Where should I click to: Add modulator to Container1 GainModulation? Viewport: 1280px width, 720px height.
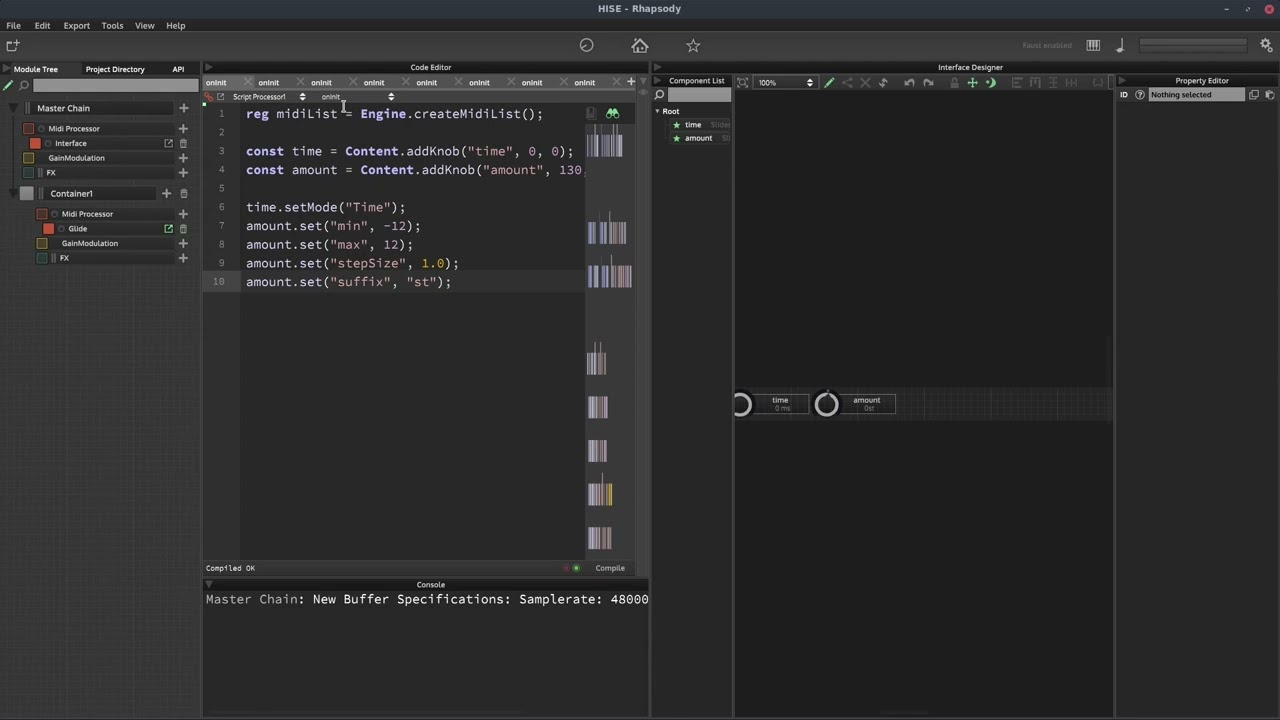[x=183, y=243]
